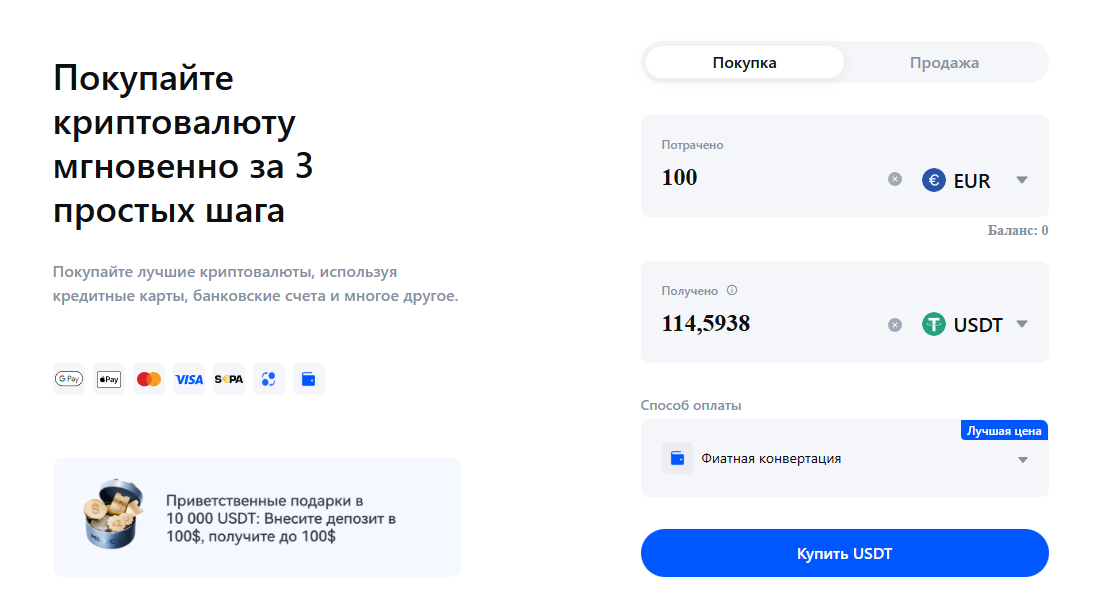Open the USDT cryptocurrency dropdown

pos(1022,324)
